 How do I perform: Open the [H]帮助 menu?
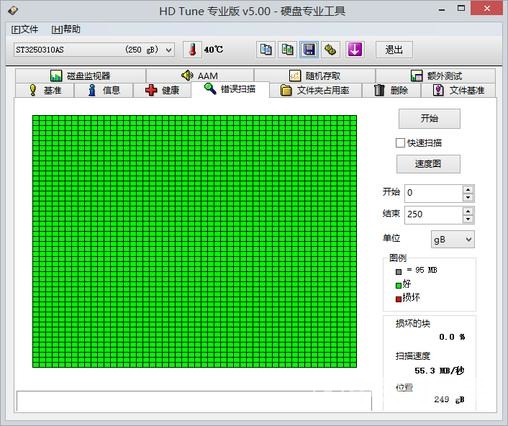point(66,29)
